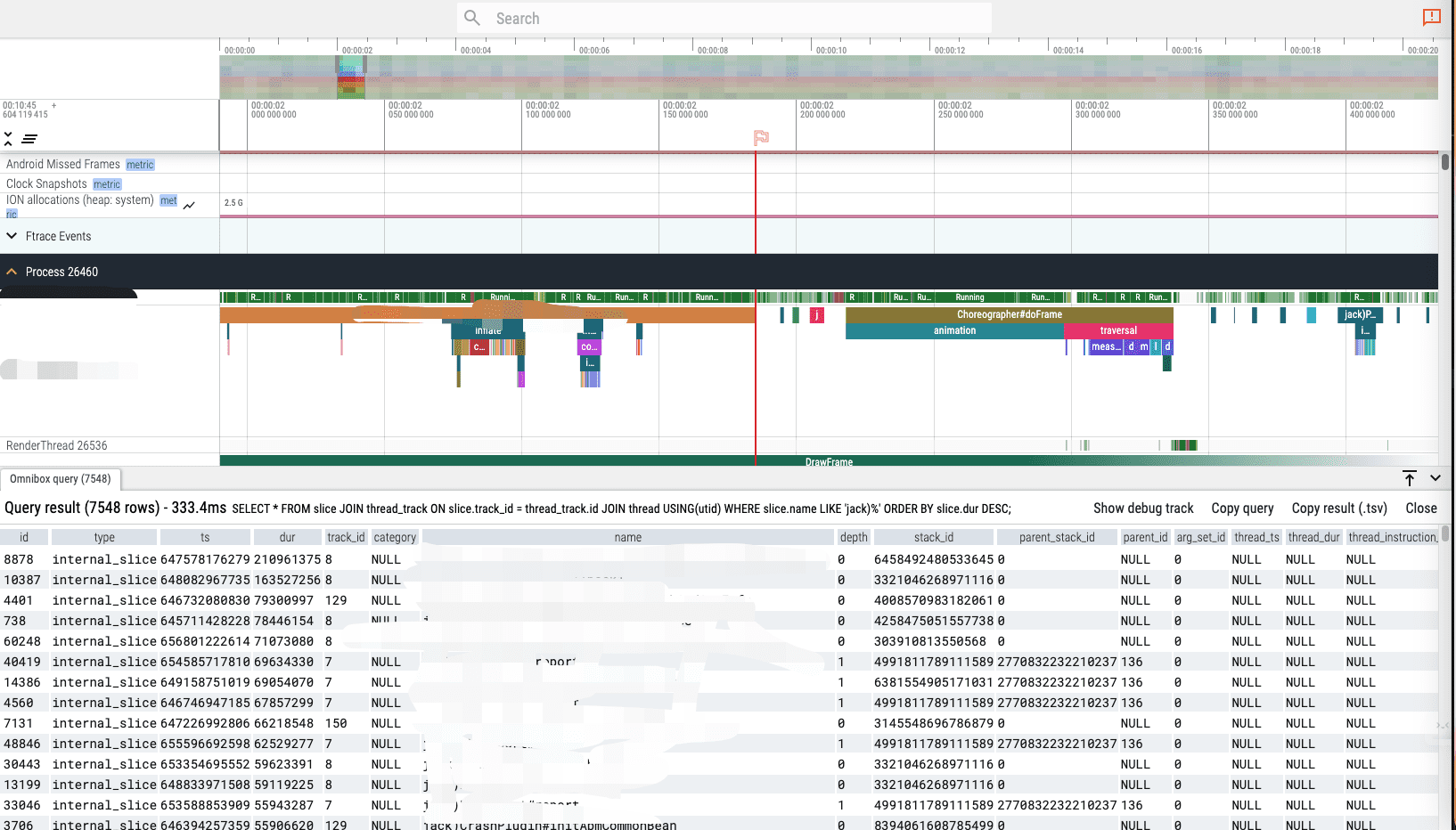Click the dur column header
The height and width of the screenshot is (830, 1456).
(287, 537)
